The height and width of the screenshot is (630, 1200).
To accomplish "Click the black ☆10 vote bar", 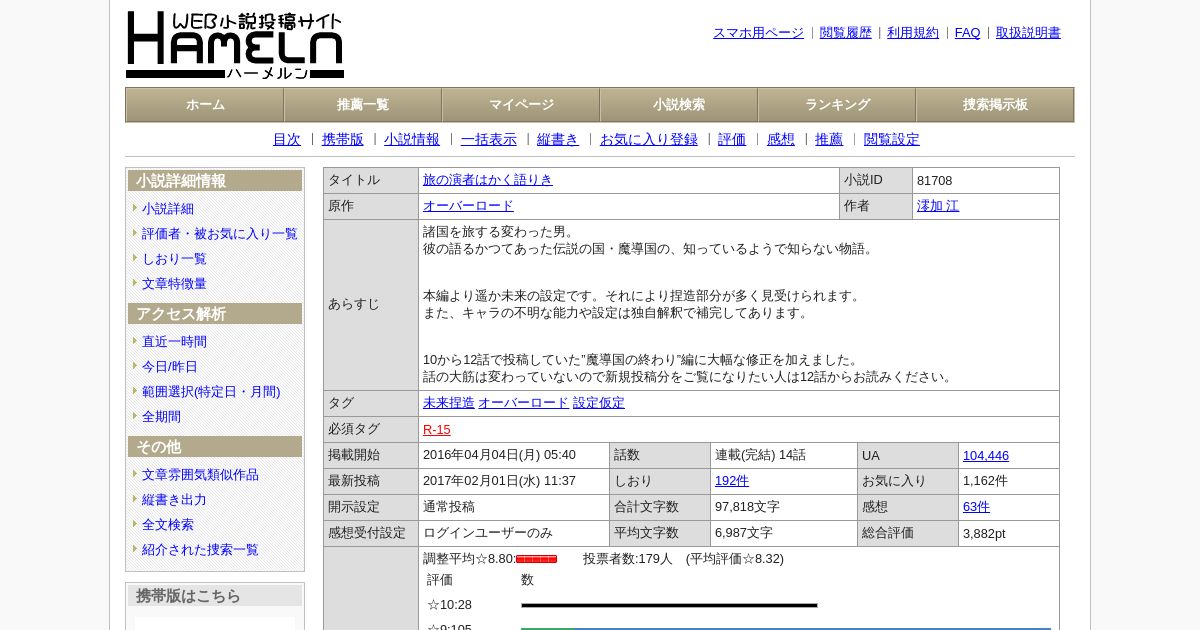I will point(669,605).
